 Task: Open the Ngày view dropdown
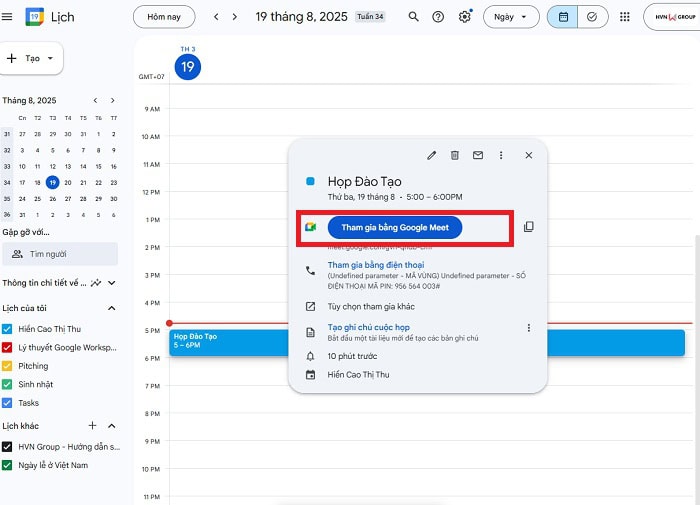511,17
